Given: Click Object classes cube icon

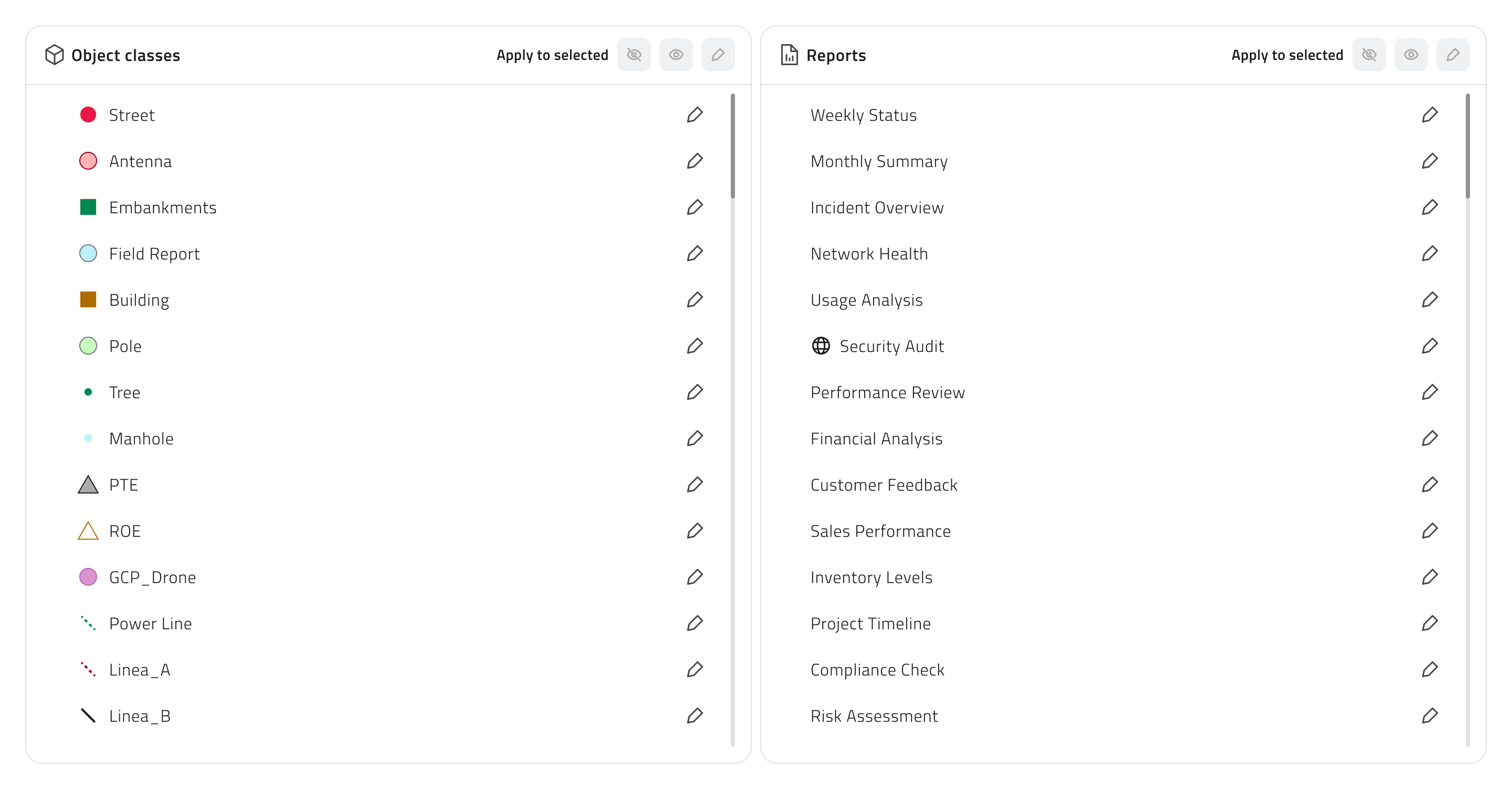Looking at the screenshot, I should [54, 55].
